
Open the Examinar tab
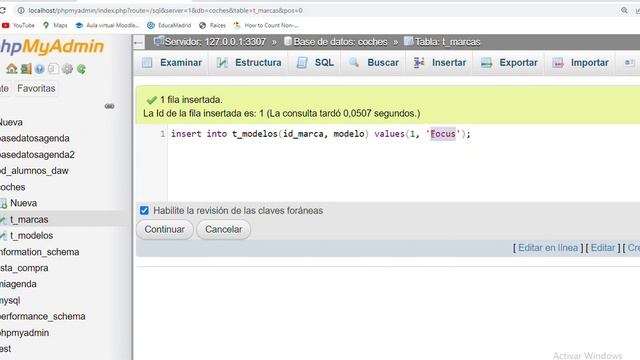coord(172,63)
